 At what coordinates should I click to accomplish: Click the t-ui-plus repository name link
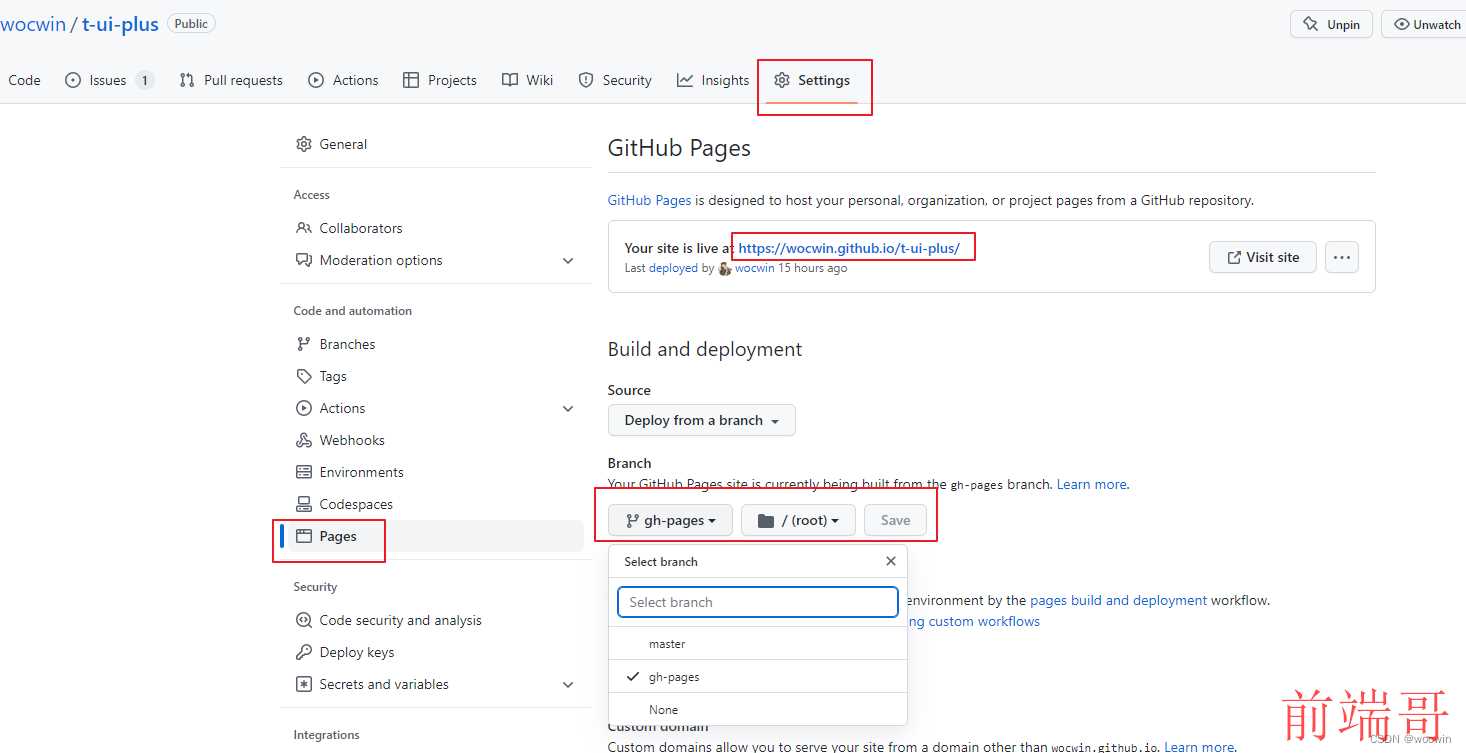pyautogui.click(x=120, y=24)
